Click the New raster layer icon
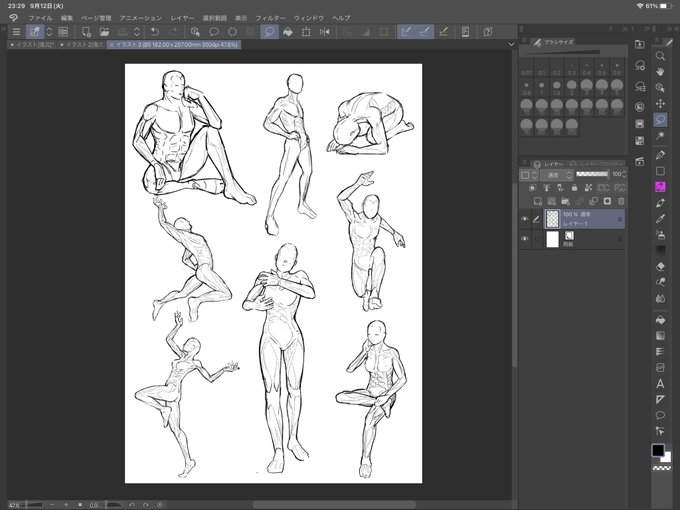The height and width of the screenshot is (510, 680). (x=538, y=201)
